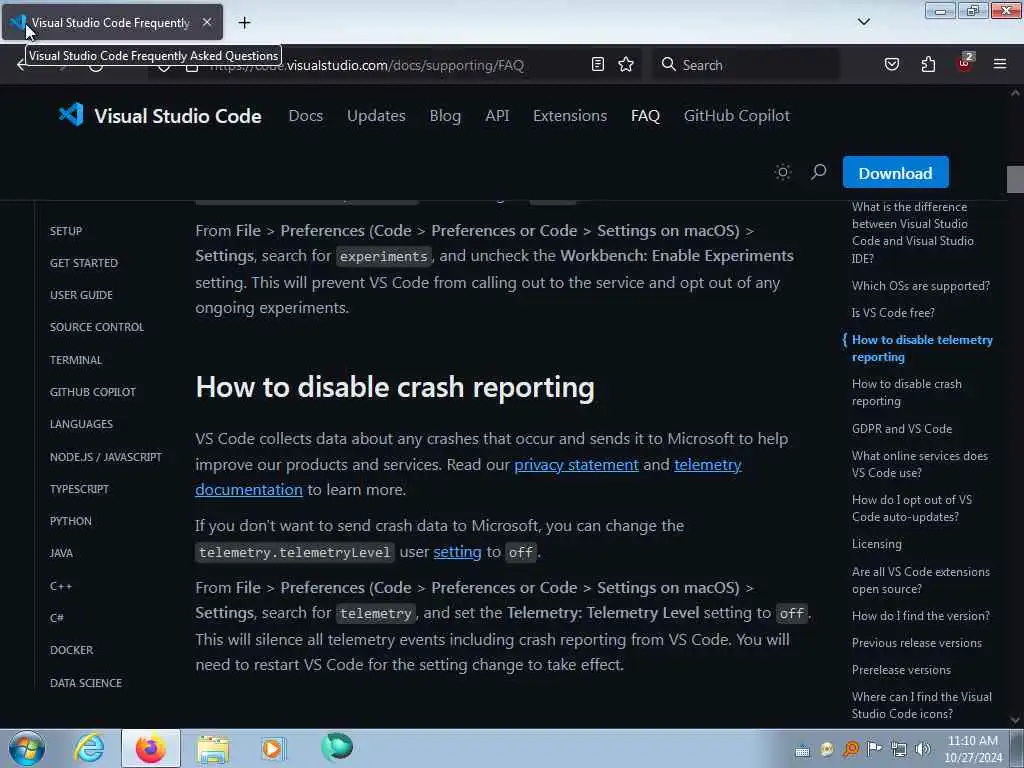
Task: Jump to 'Prerelease versions' section
Action: tap(901, 670)
